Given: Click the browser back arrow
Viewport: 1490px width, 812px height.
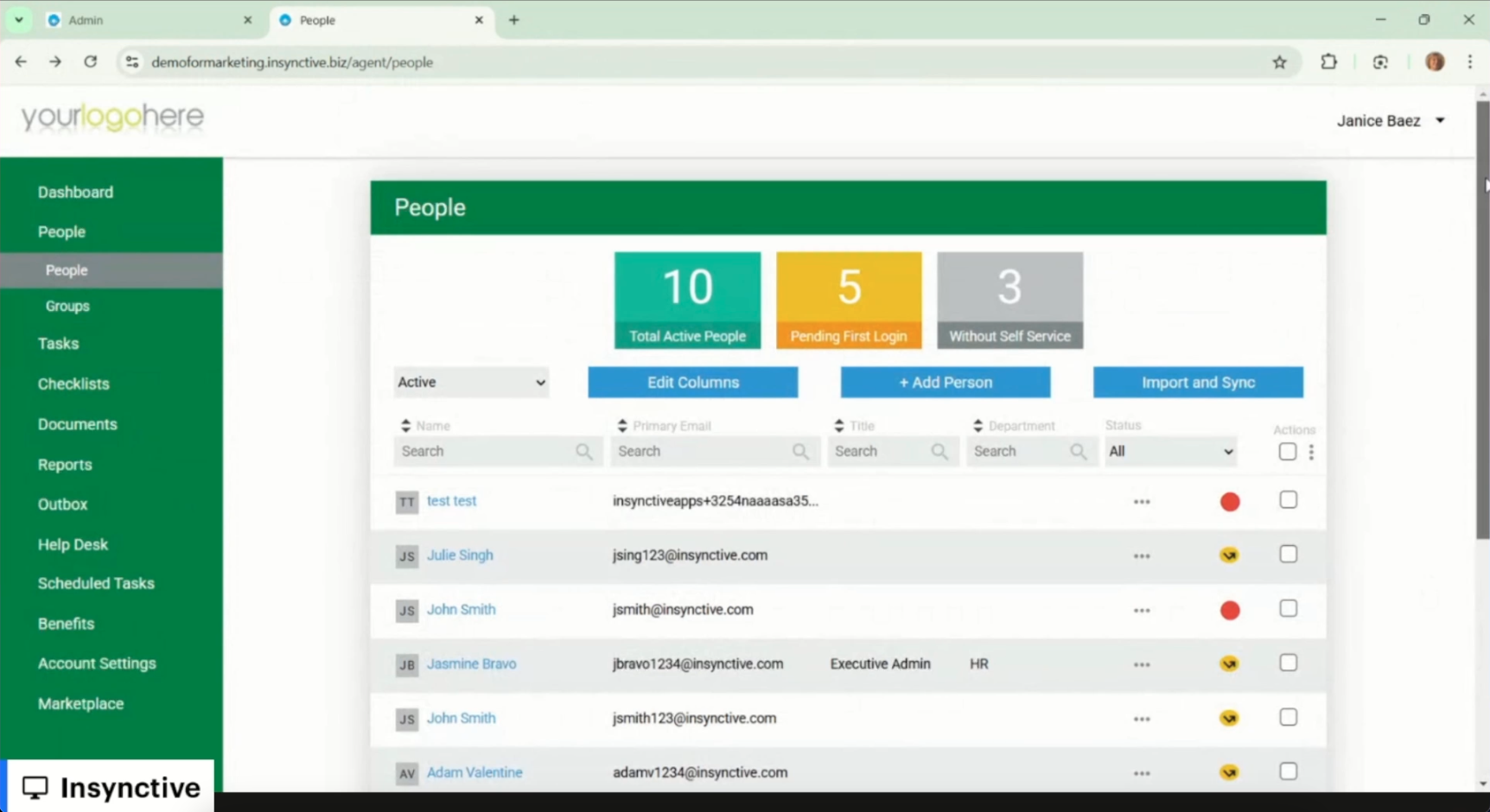Looking at the screenshot, I should pyautogui.click(x=21, y=62).
